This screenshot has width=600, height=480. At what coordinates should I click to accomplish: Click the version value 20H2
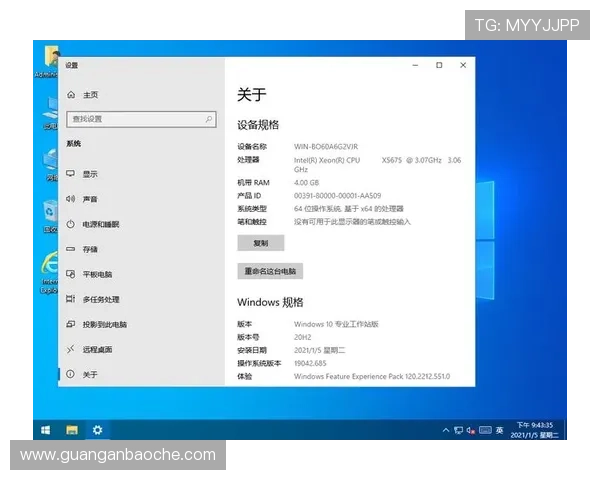tap(303, 337)
